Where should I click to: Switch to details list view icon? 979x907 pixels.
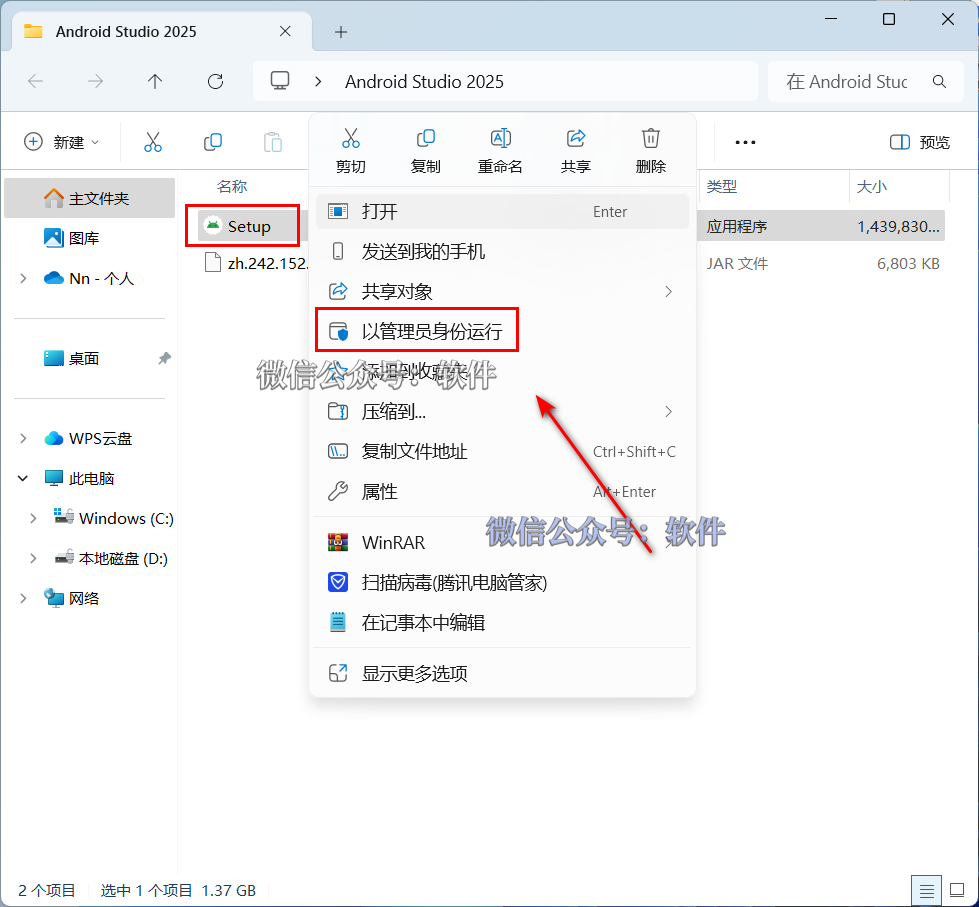click(927, 890)
